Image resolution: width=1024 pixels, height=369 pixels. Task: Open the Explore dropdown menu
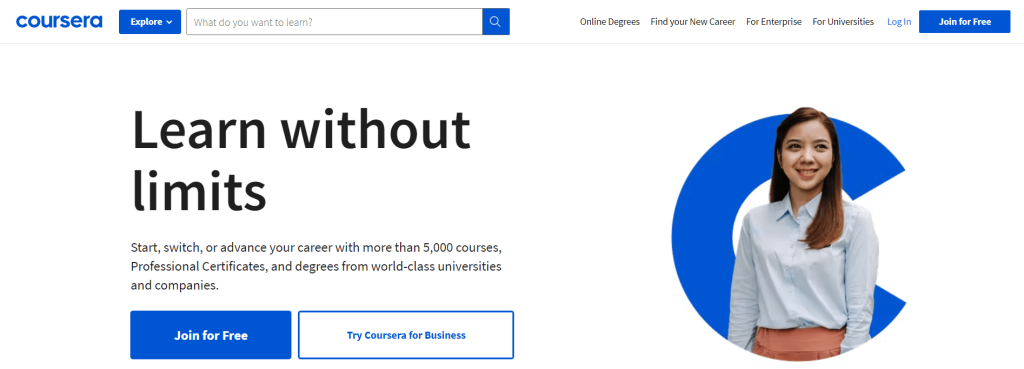pos(150,22)
